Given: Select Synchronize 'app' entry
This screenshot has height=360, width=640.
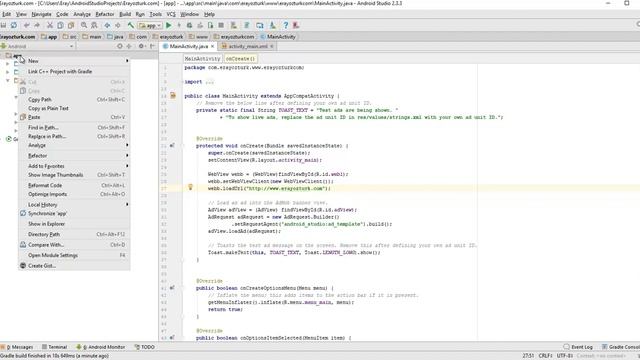Looking at the screenshot, I should point(74,213).
